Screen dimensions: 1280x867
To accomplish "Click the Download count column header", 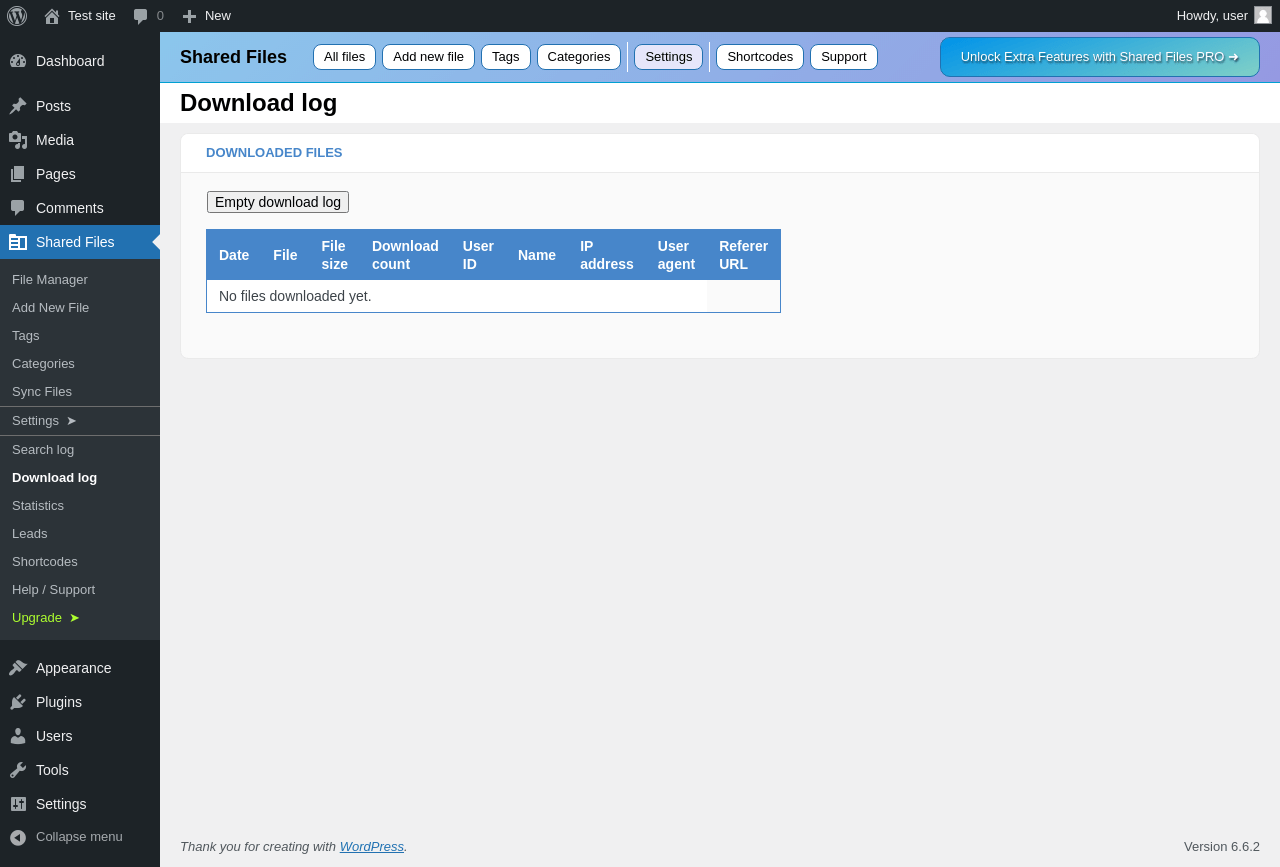I will tap(405, 255).
